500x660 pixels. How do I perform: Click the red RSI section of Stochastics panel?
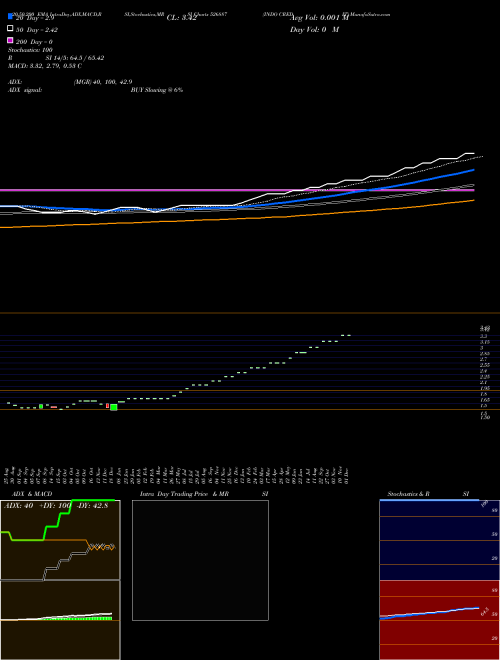pos(439,620)
